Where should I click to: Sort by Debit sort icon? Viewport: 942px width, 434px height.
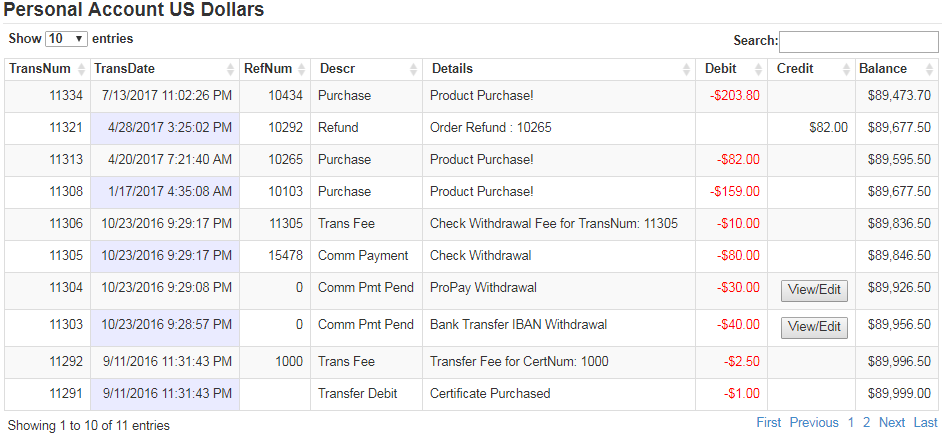(x=759, y=70)
